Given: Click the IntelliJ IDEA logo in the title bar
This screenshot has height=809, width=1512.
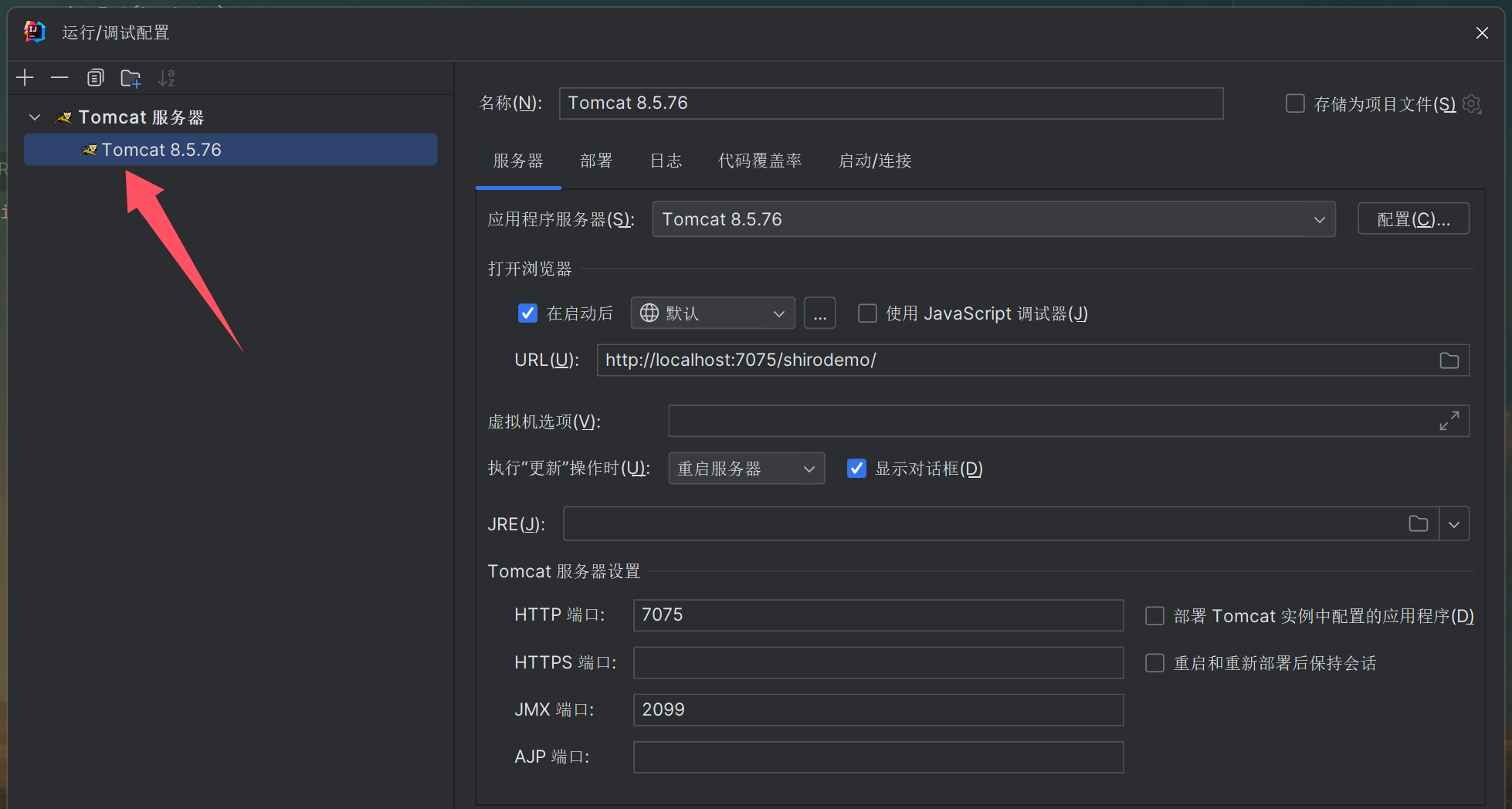Looking at the screenshot, I should point(35,32).
